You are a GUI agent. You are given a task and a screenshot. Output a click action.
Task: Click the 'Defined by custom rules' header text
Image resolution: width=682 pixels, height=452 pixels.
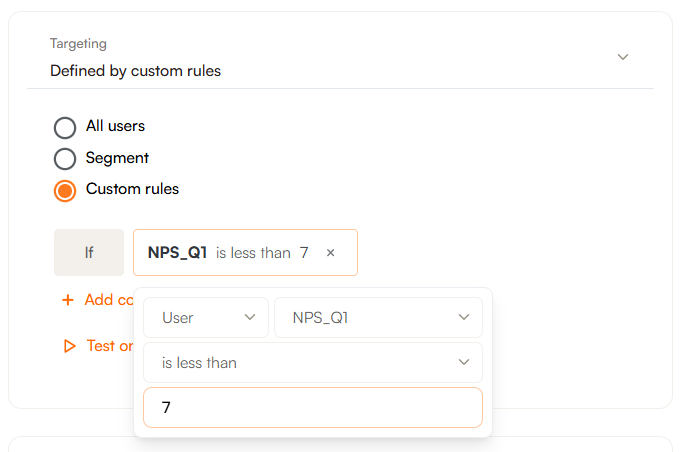[x=135, y=71]
